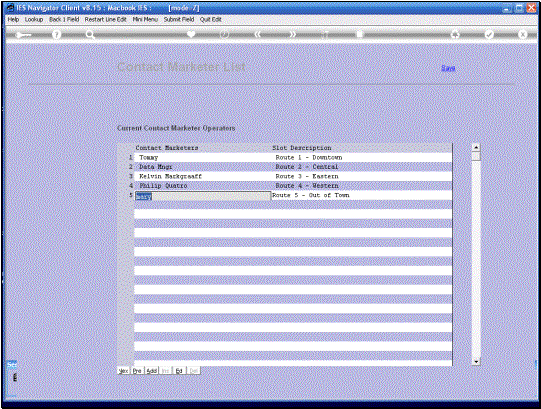541x409 pixels.
Task: Choose Submit Field from menu bar
Action: point(179,19)
